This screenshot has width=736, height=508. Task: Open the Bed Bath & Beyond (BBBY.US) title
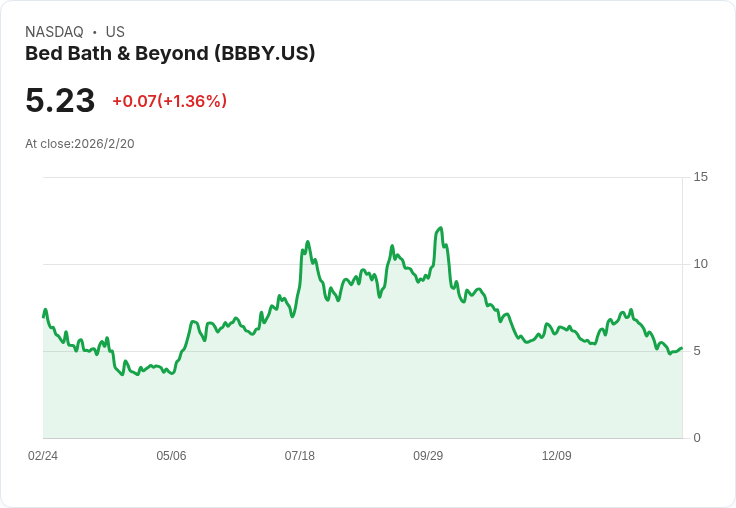(170, 54)
